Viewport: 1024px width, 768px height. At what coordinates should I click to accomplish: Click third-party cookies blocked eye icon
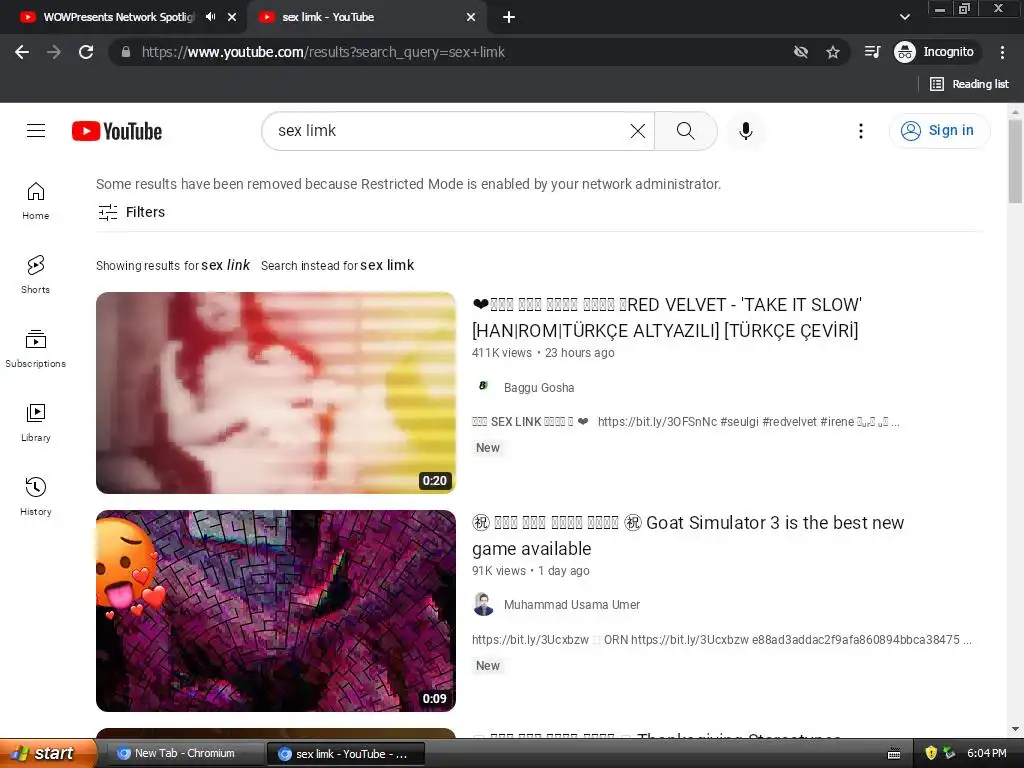coord(801,52)
